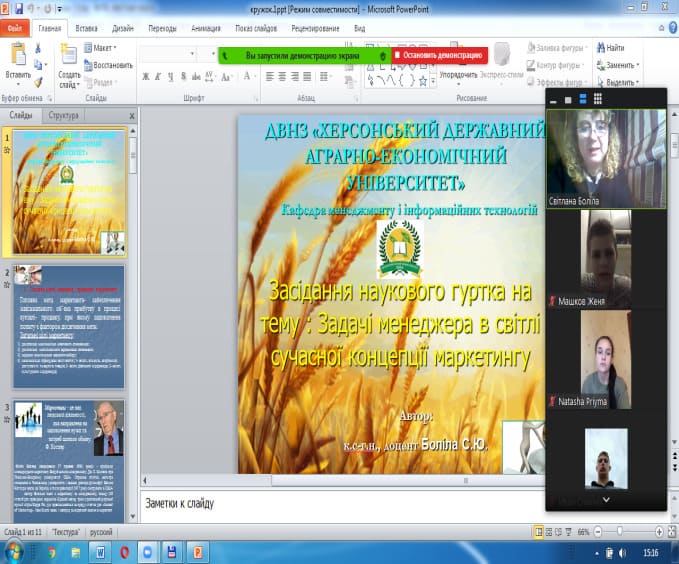This screenshot has height=564, width=679.
Task: Click the text columns icon in Абзац group
Action: pos(324,77)
